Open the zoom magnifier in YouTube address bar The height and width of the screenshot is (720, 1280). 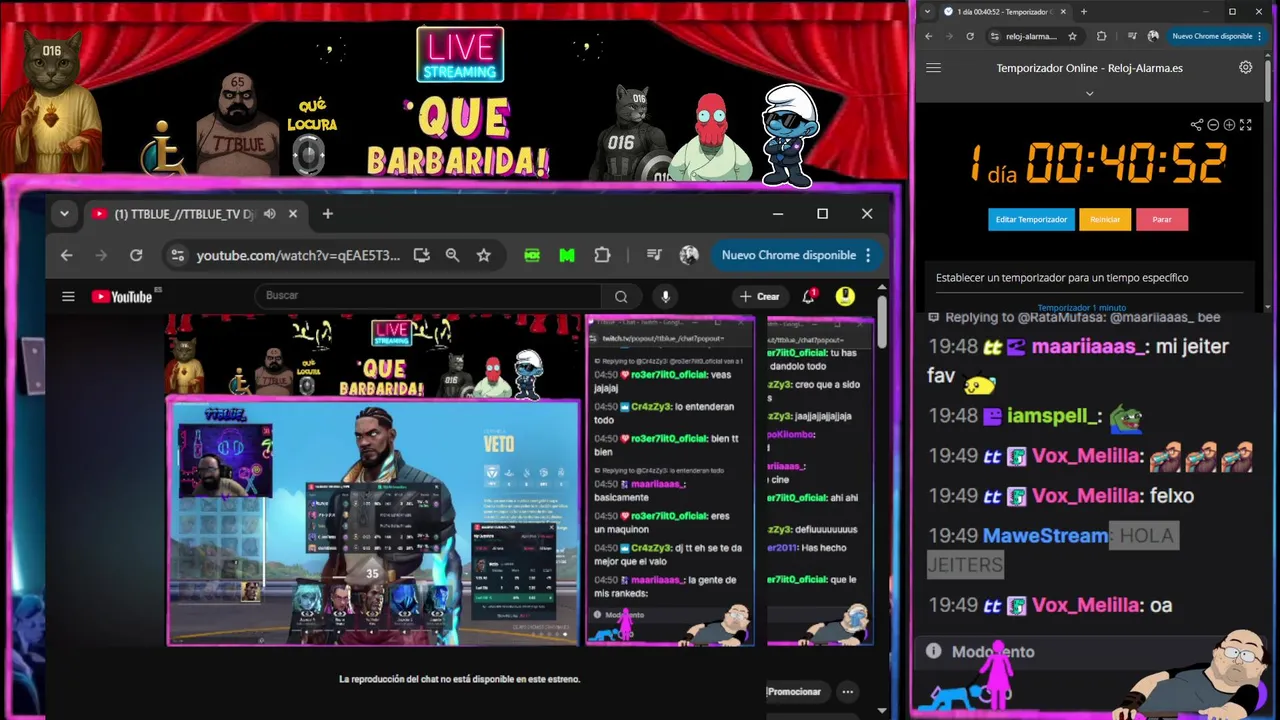pyautogui.click(x=452, y=255)
